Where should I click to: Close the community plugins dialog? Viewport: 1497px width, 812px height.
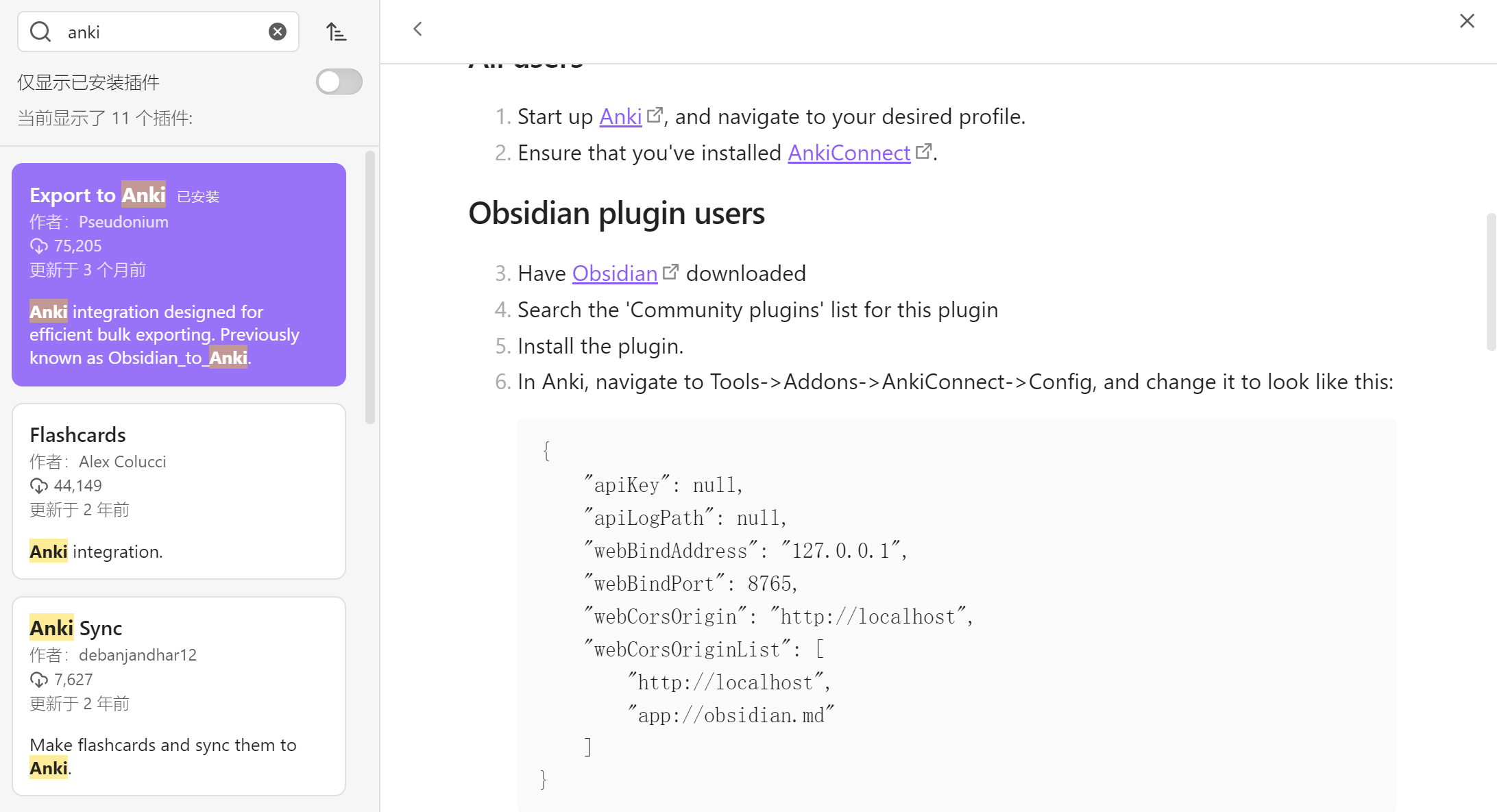tap(1467, 21)
